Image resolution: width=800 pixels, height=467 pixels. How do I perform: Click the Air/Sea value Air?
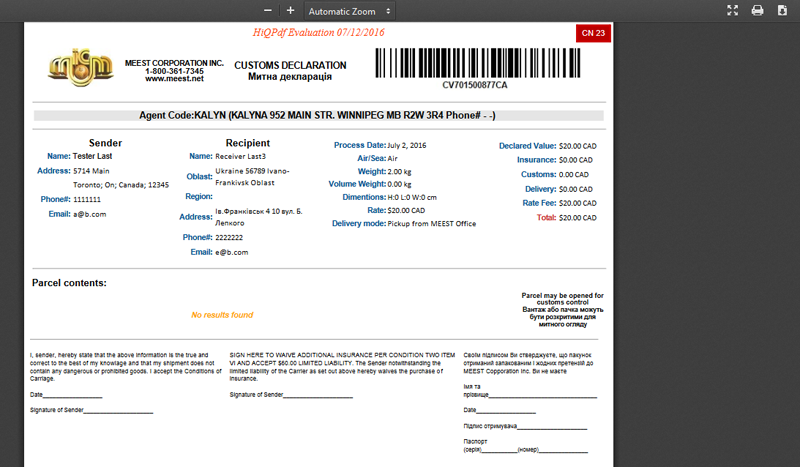coord(392,158)
